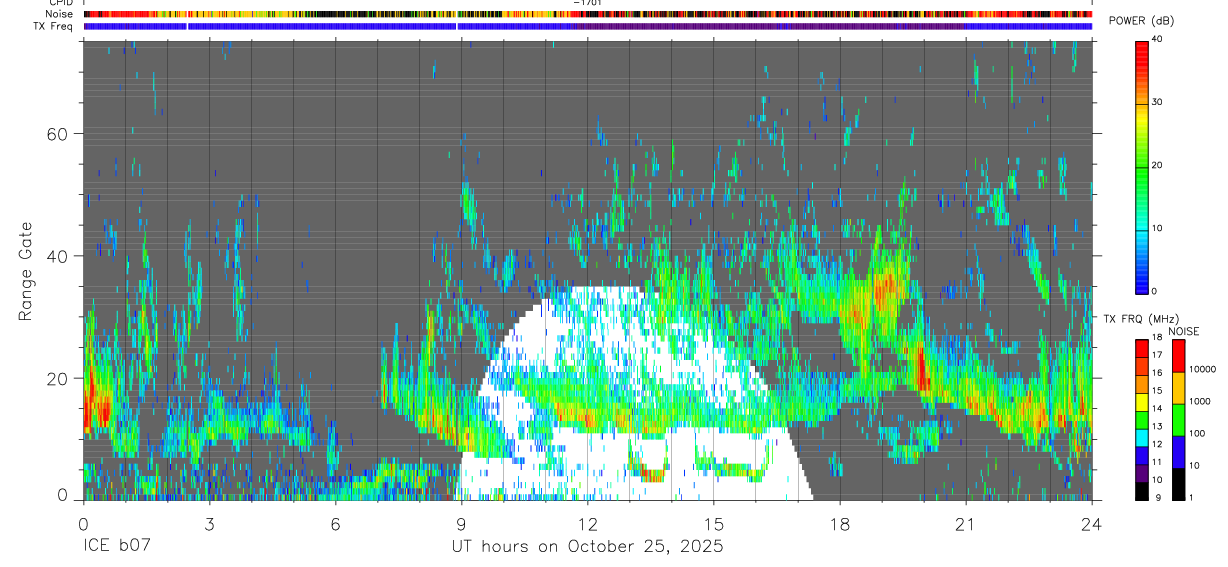Pick the cyan 12-13 MHz TX FRQ swatch
The image size is (1228, 567).
[x=1142, y=437]
